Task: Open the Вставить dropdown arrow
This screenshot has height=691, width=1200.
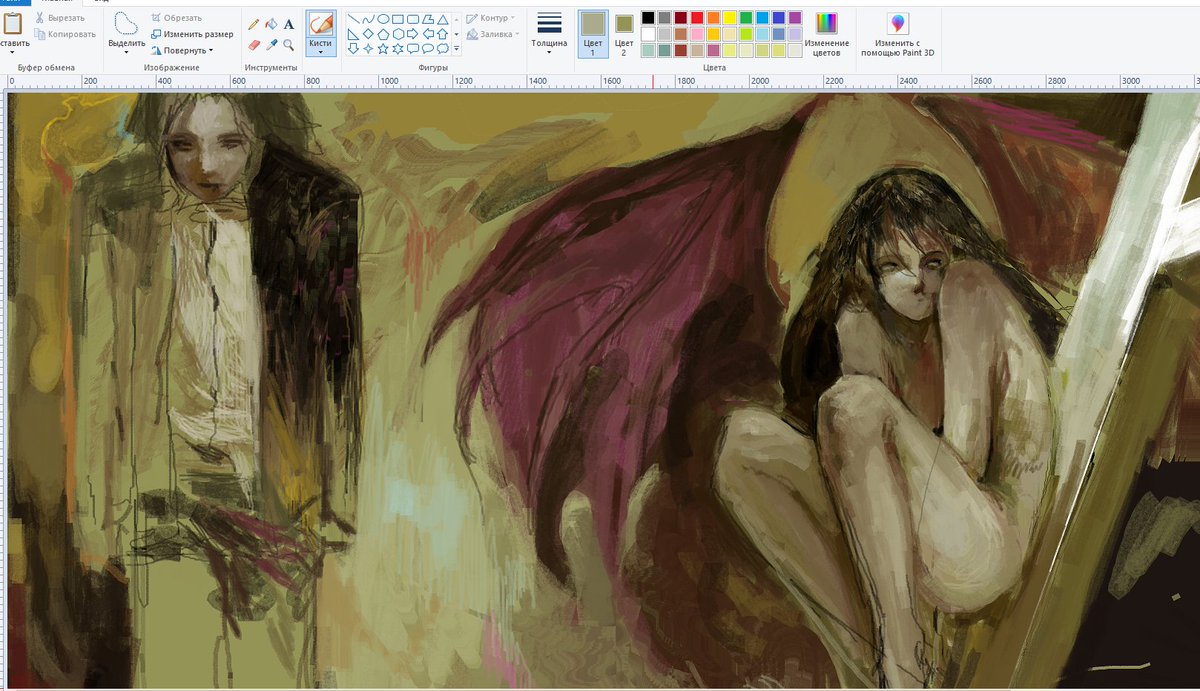Action: [x=12, y=52]
